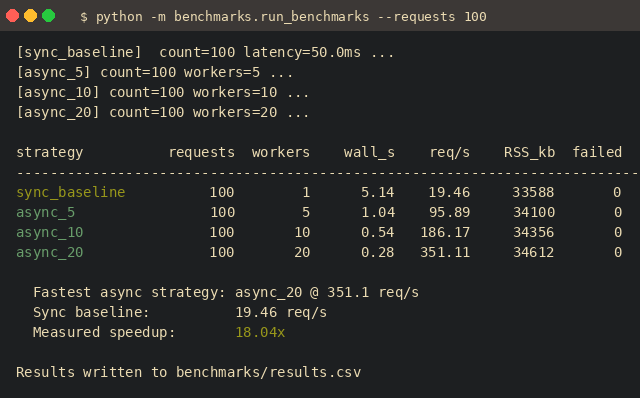
Task: Select the sync_baseline strategy name in table
Action: click(x=71, y=192)
